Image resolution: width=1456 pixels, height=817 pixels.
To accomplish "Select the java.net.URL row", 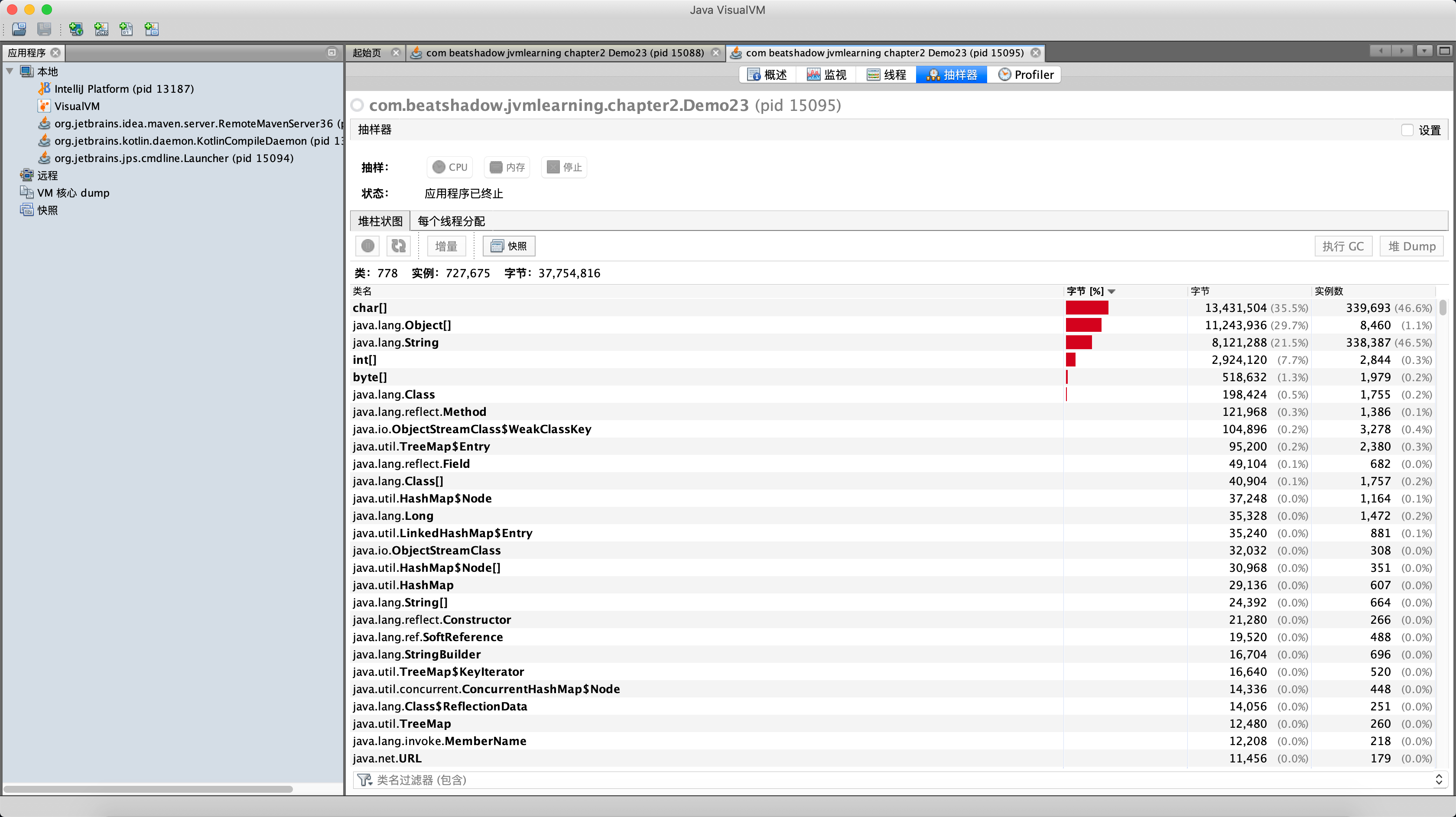I will [893, 758].
